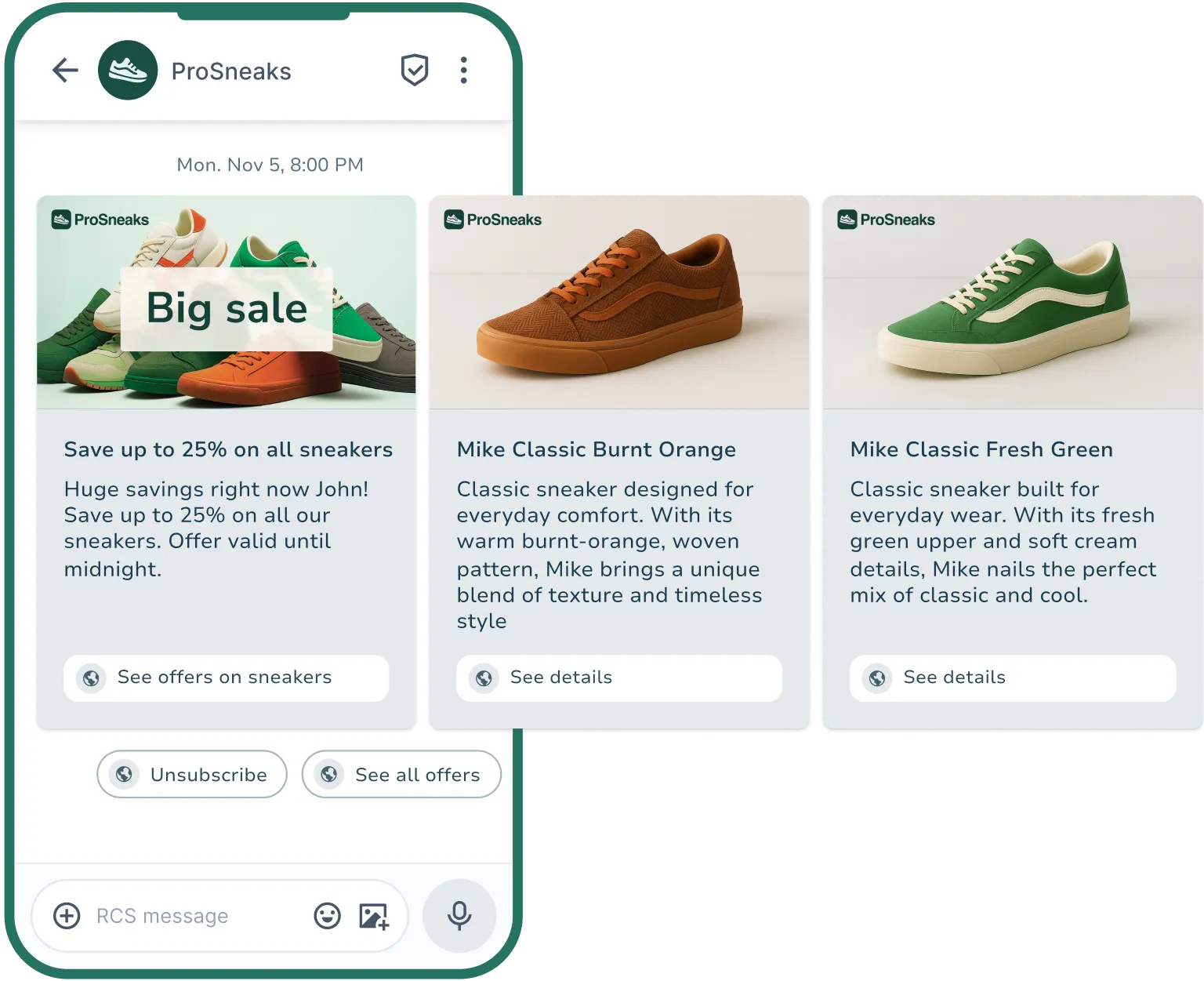Tap the Big sale promotional image
This screenshot has height=981, width=1204.
[x=226, y=304]
